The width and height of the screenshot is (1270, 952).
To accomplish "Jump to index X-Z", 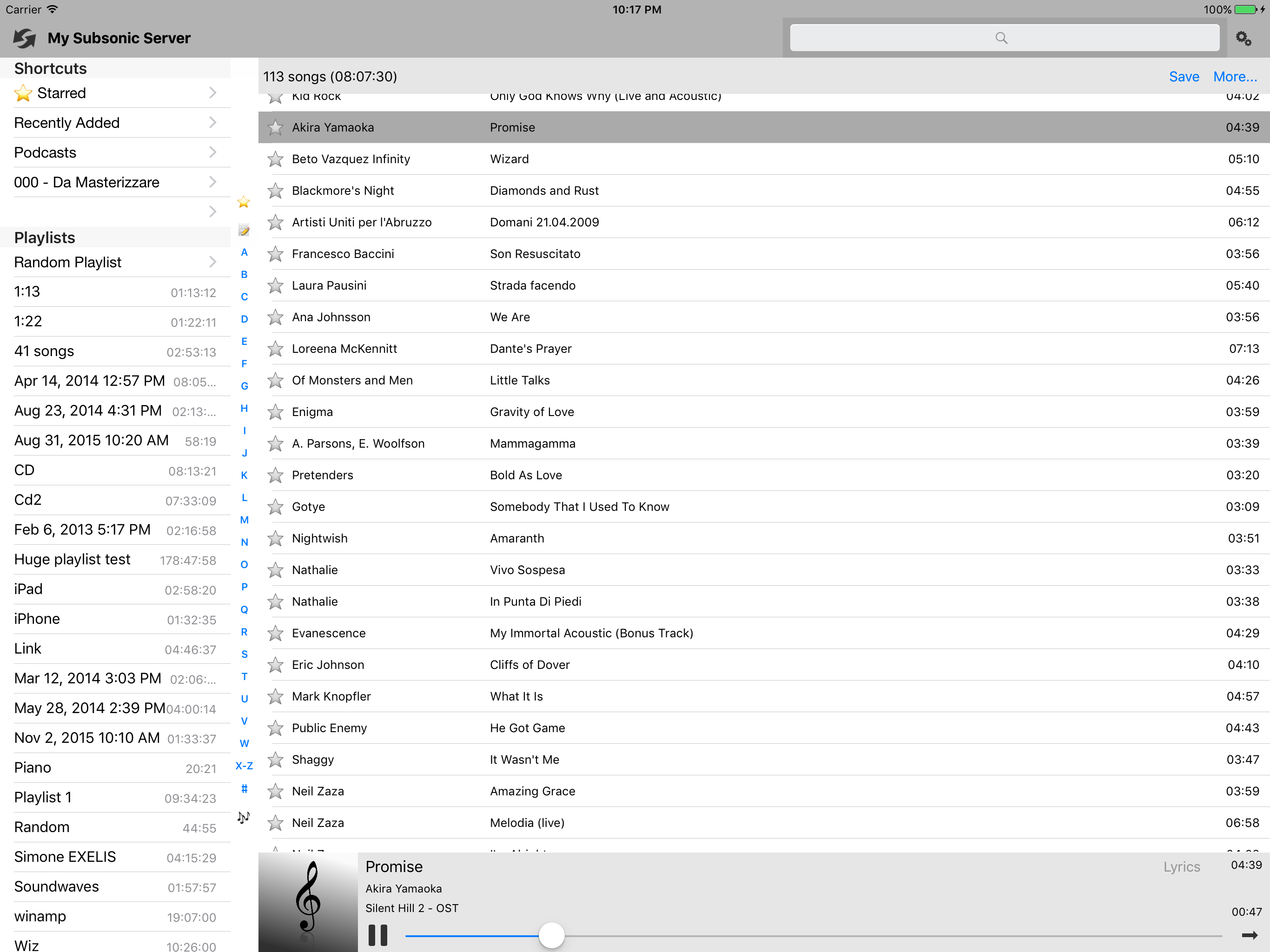I will tap(244, 766).
